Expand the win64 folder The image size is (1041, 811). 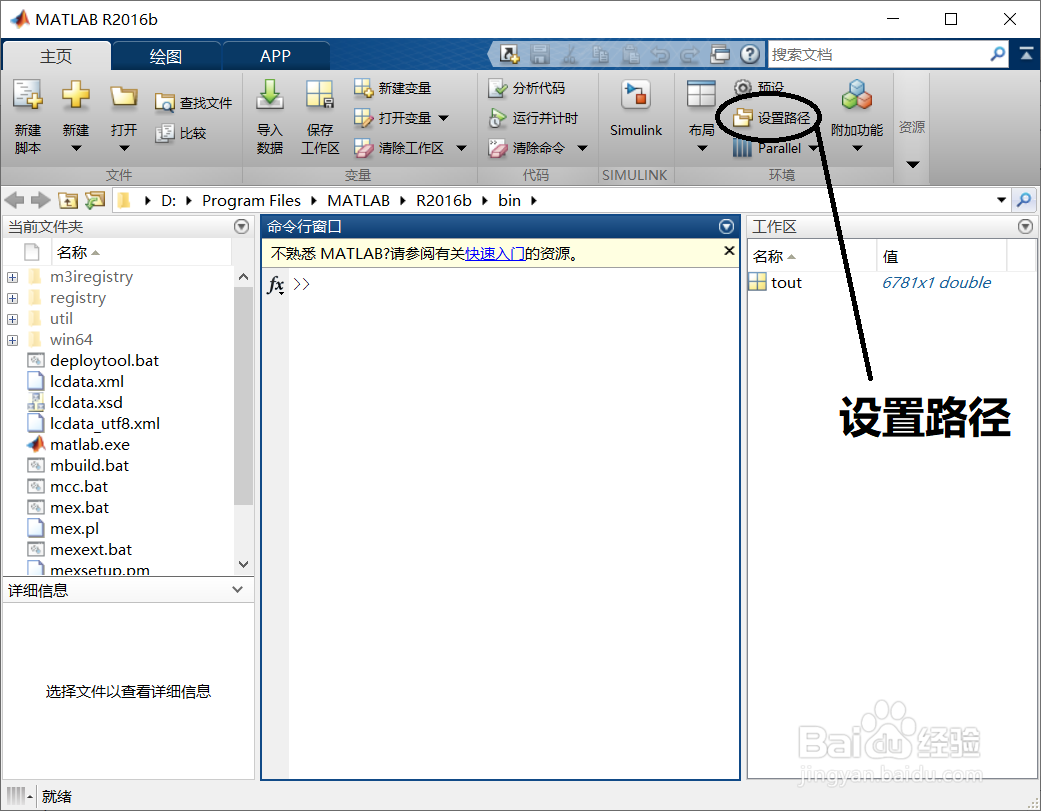click(x=13, y=340)
